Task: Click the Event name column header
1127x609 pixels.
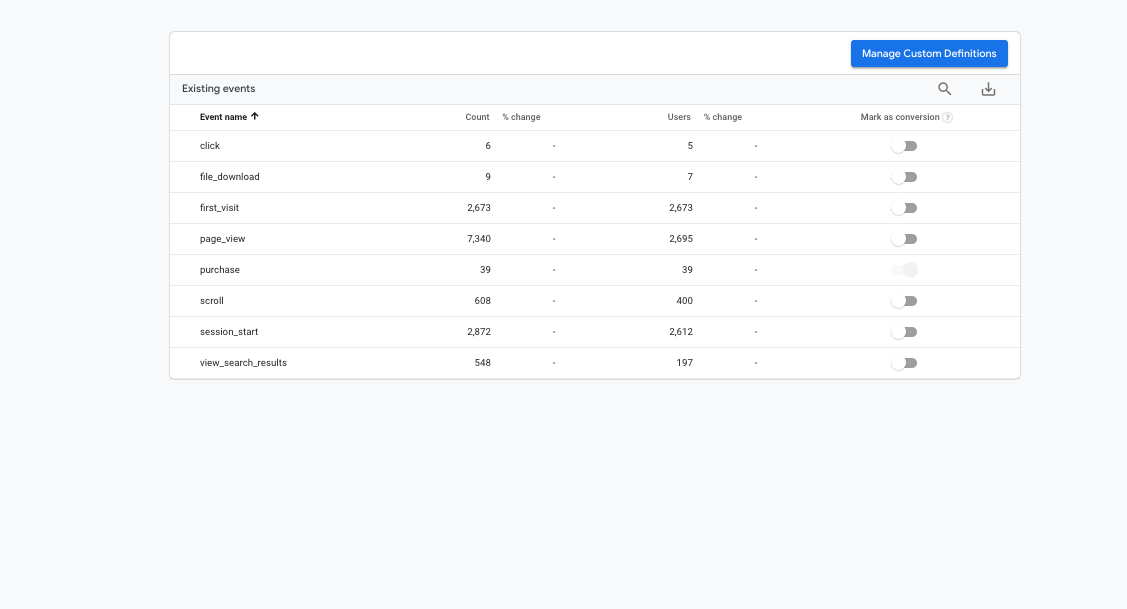Action: pos(223,117)
